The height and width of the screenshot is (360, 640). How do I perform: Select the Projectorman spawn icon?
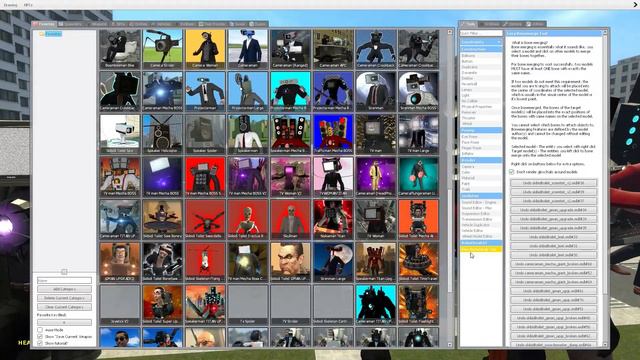205,91
